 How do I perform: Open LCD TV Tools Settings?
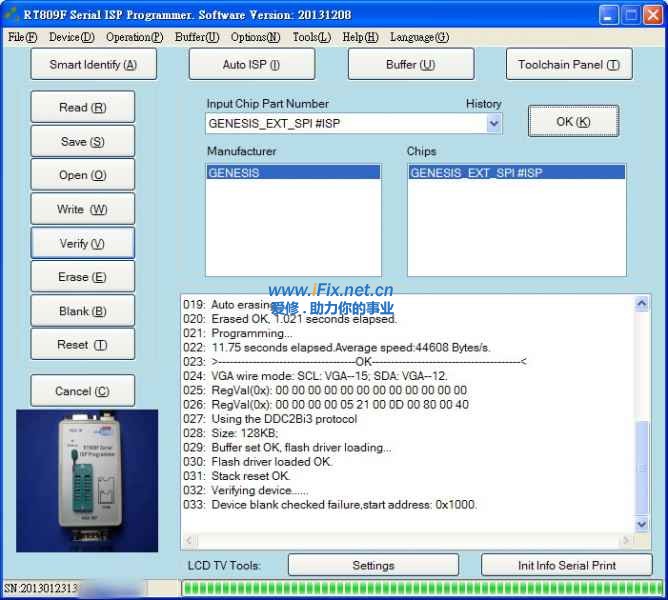click(373, 565)
